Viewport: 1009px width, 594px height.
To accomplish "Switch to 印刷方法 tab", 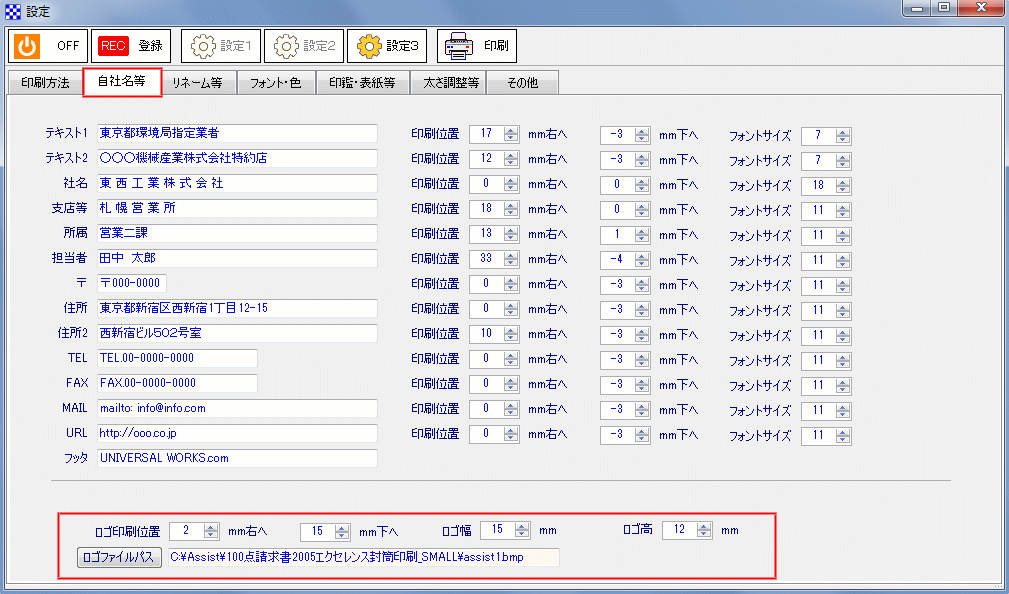I will (x=46, y=83).
